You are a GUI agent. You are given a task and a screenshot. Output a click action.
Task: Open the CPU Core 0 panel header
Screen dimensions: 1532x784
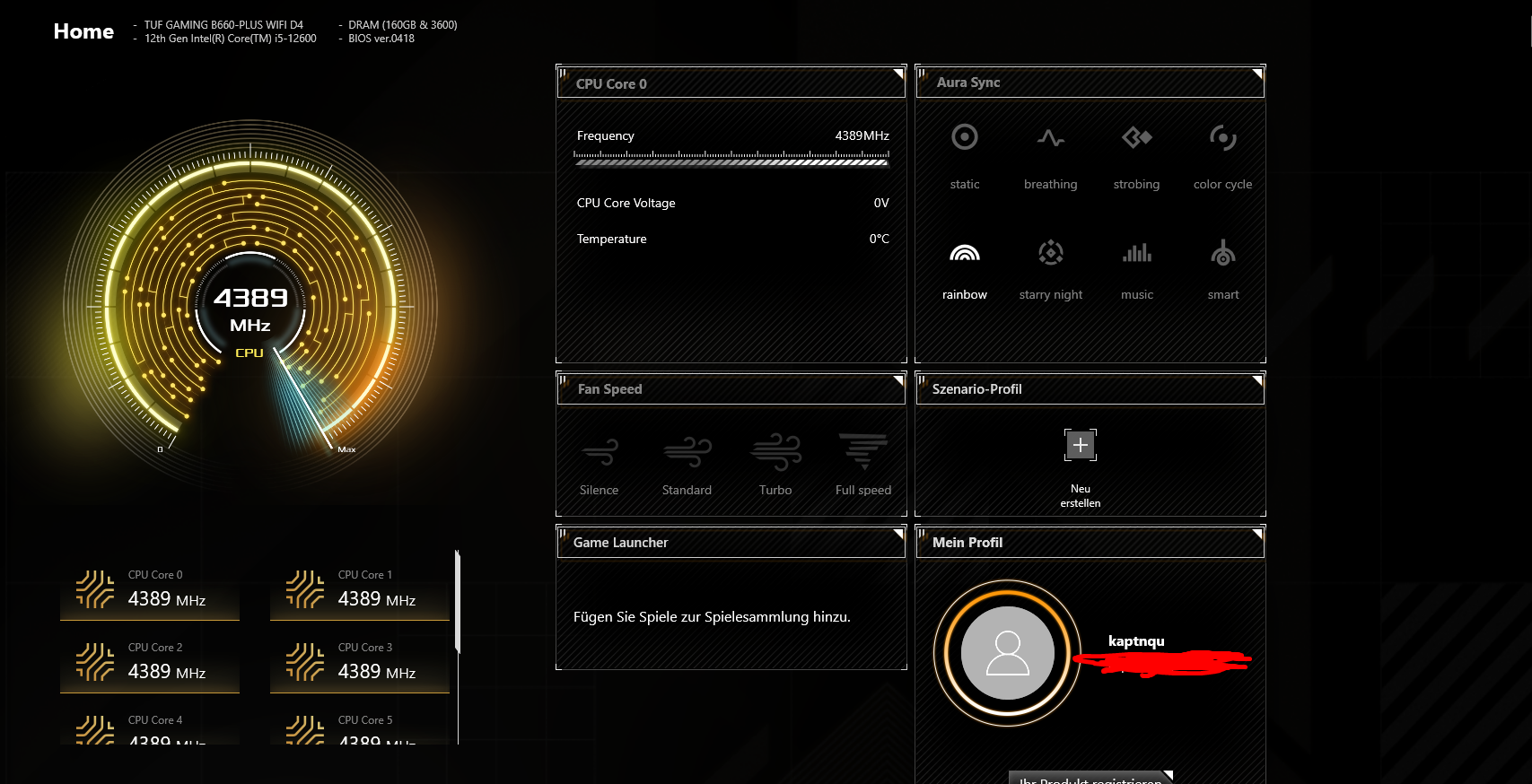(x=731, y=83)
